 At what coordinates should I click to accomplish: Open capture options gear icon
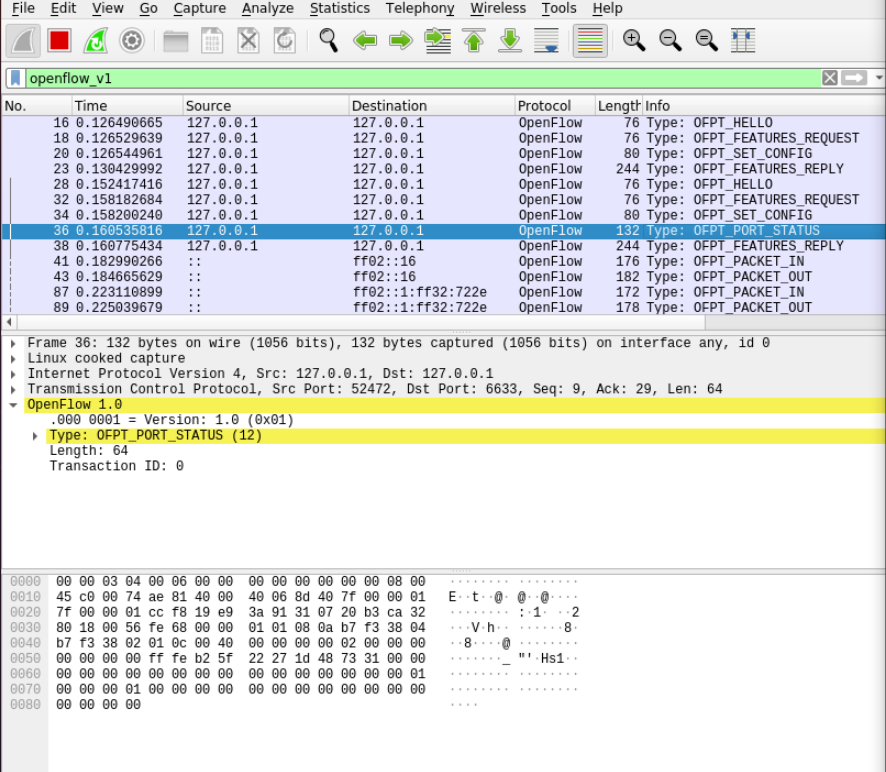coord(132,41)
